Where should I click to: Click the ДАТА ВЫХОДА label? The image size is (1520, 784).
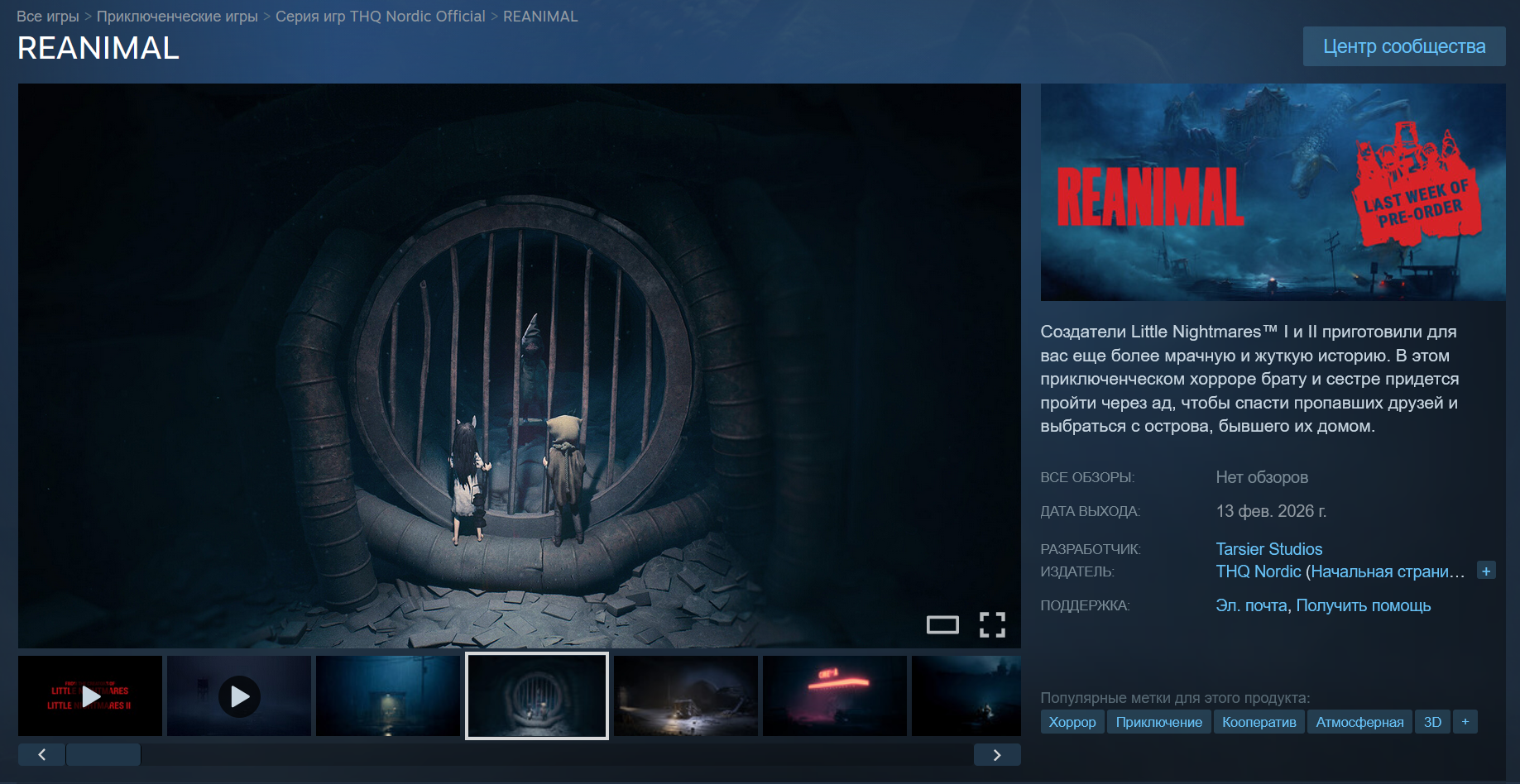coord(1091,512)
